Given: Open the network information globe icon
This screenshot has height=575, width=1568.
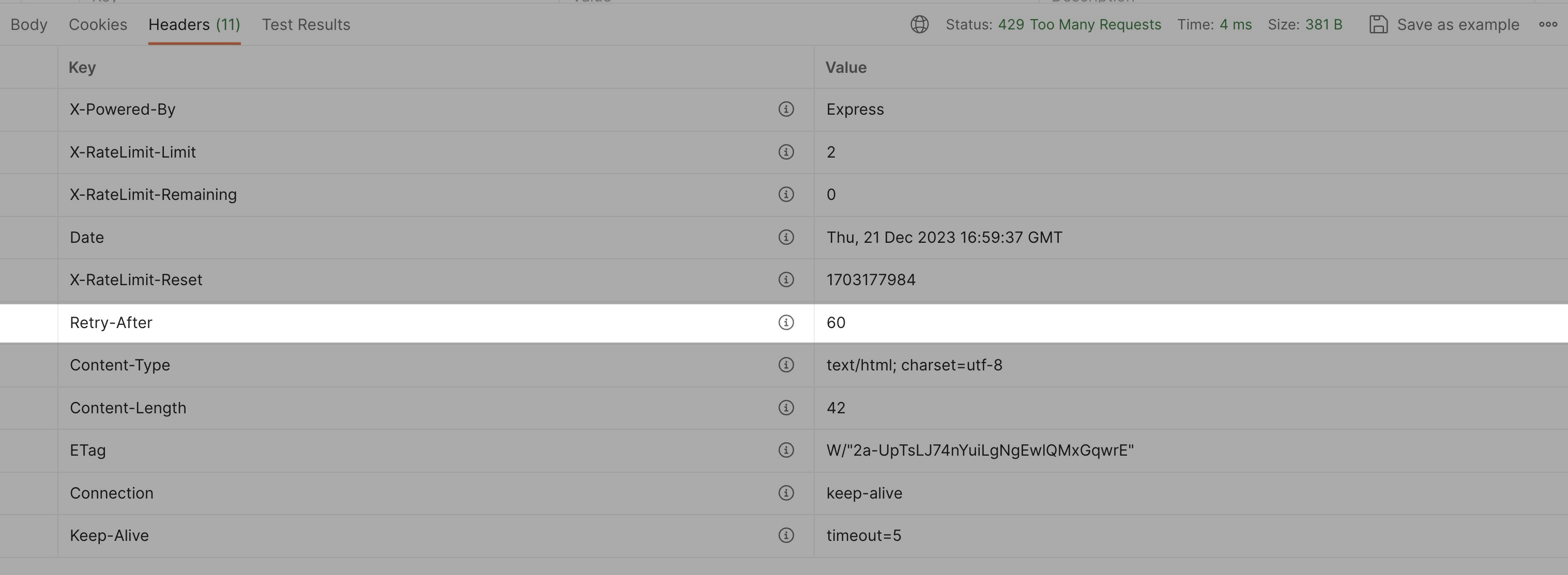Looking at the screenshot, I should click(919, 25).
